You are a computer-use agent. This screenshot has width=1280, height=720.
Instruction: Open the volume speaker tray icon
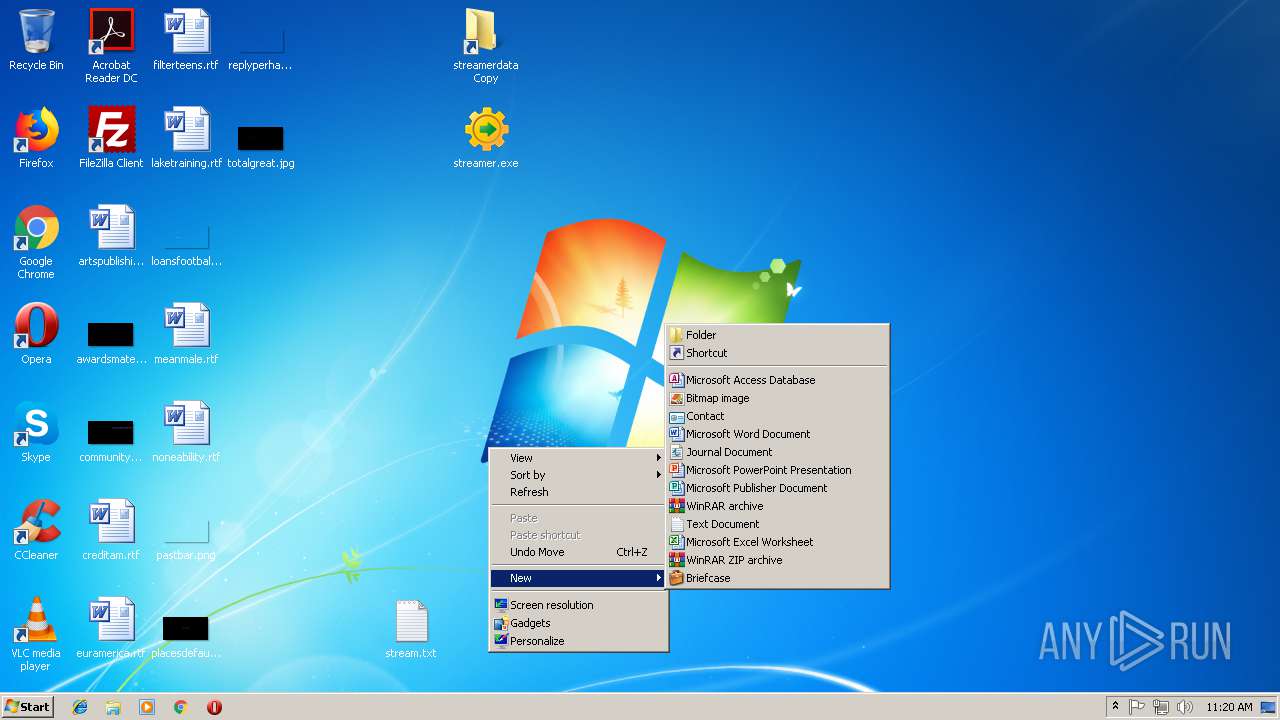[x=1184, y=707]
